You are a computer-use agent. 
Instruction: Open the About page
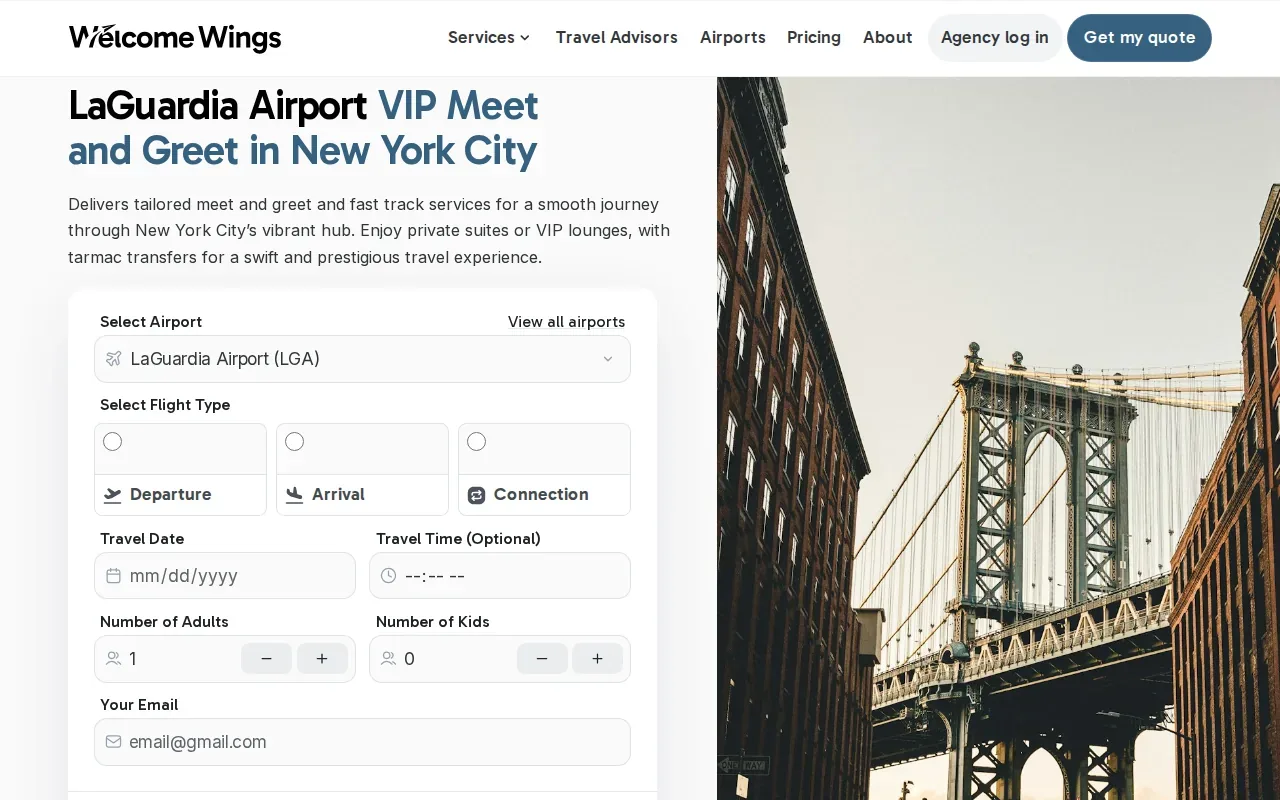[x=888, y=38]
